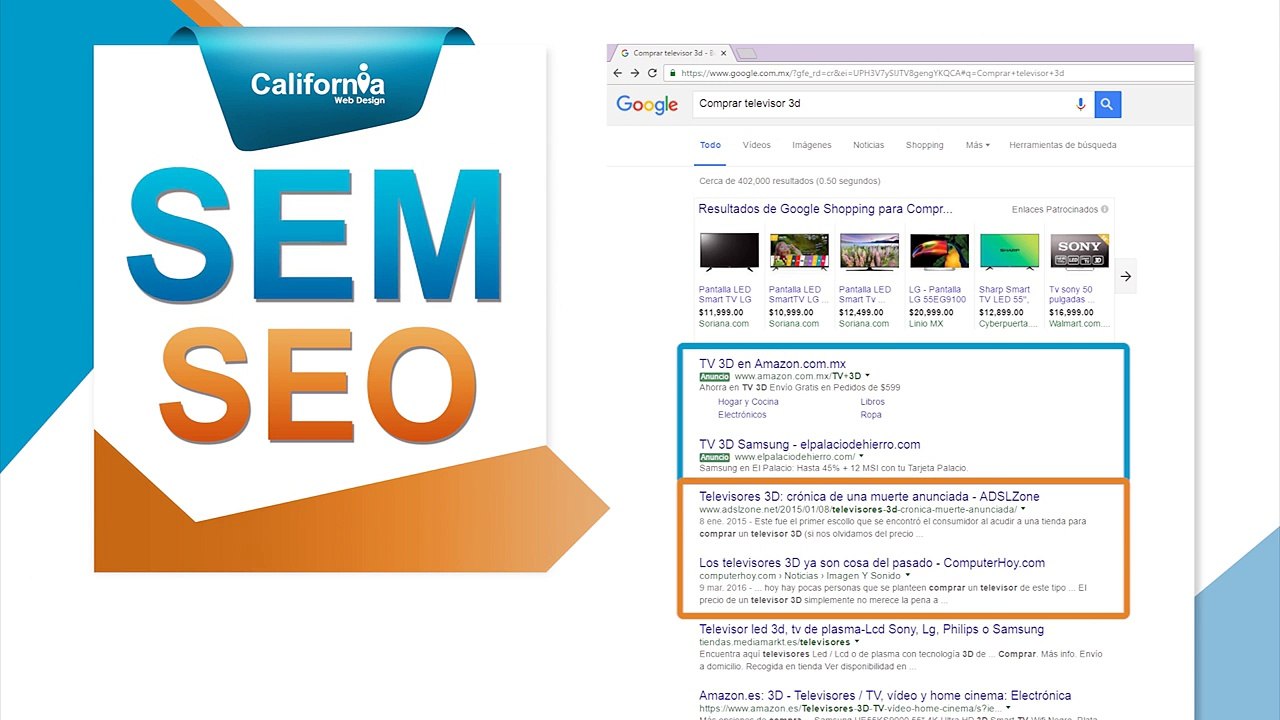Expand the arrow beside www.elpalaciodehierro.com/
The width and height of the screenshot is (1280, 720).
(x=861, y=457)
